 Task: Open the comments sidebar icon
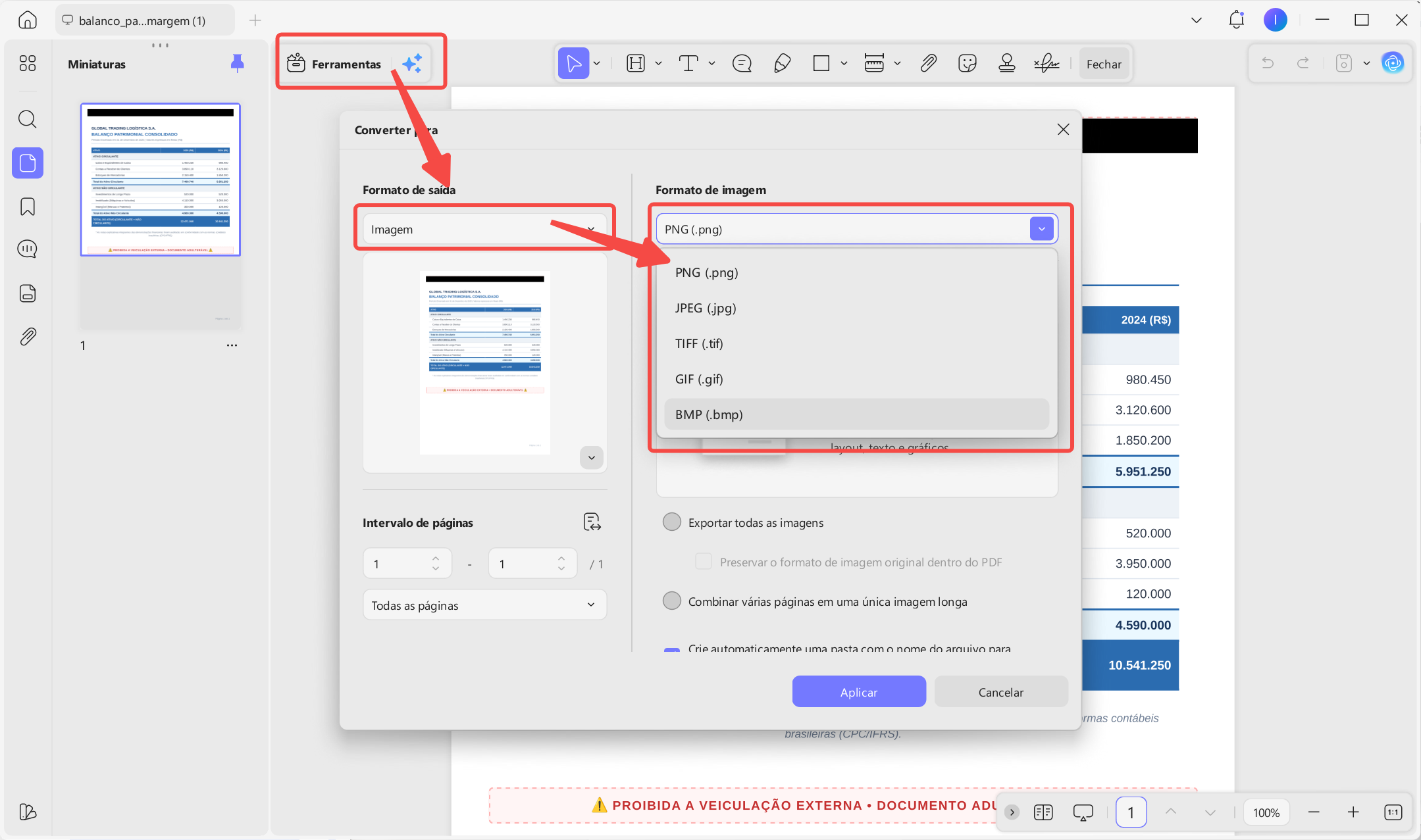(x=27, y=249)
